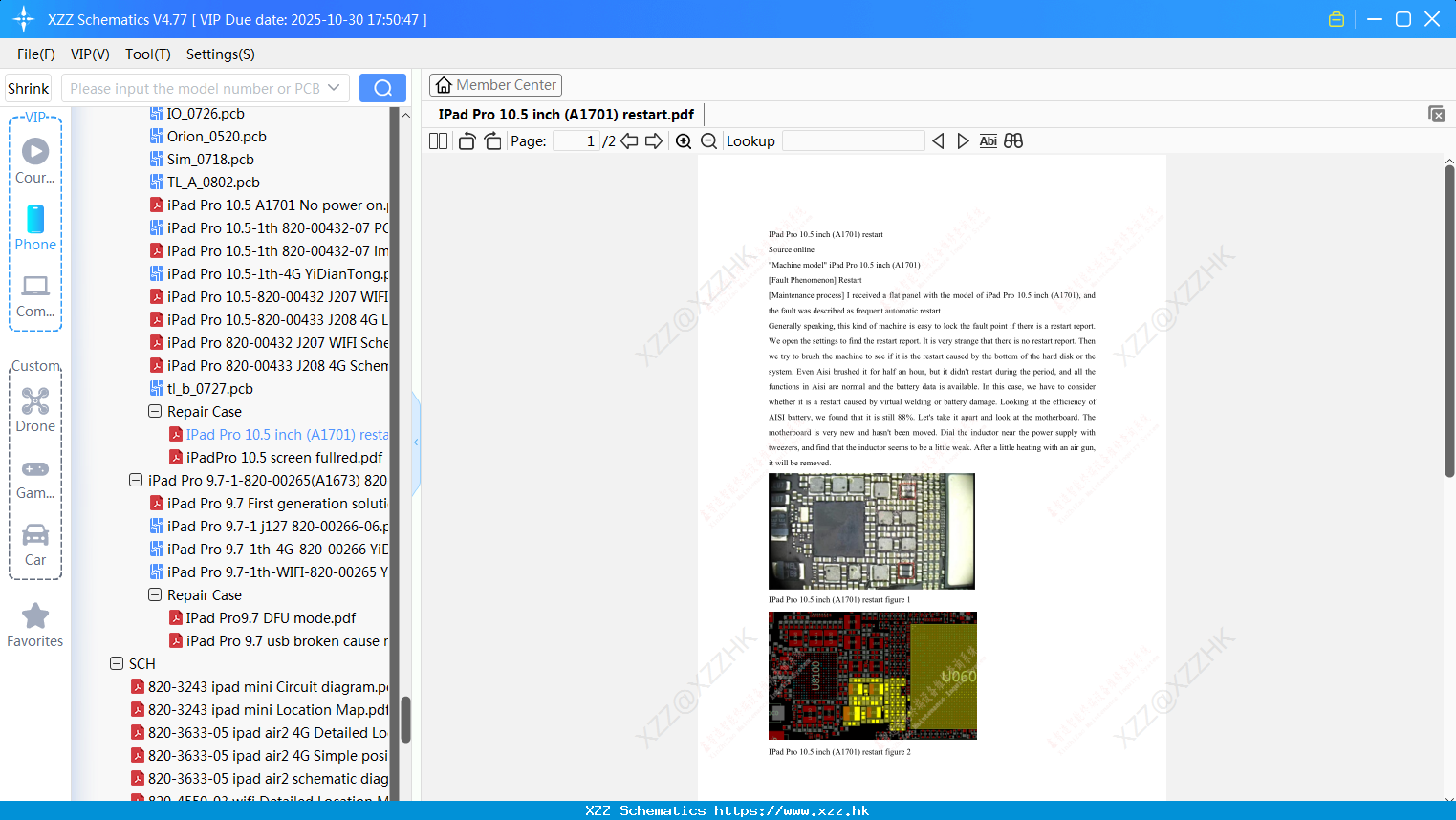The image size is (1456, 820).
Task: Zoom out of the PDF
Action: tap(709, 140)
